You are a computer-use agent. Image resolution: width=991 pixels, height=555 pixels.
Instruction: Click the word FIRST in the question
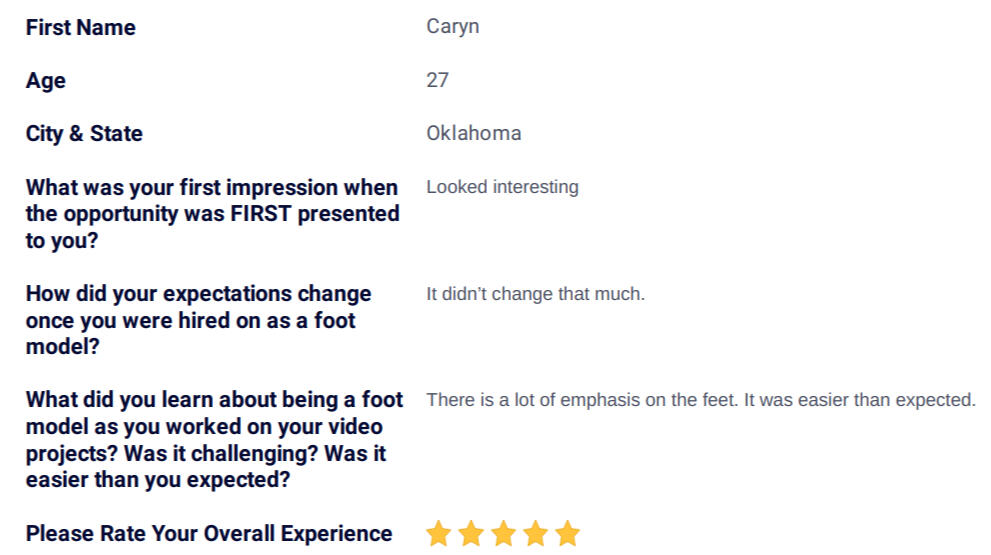click(x=261, y=214)
